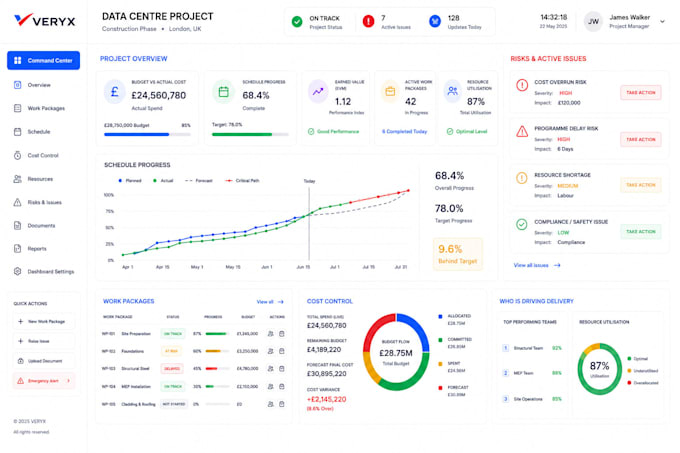Image resolution: width=680 pixels, height=453 pixels.
Task: Go to Work Packages in the sidebar
Action: [46, 108]
